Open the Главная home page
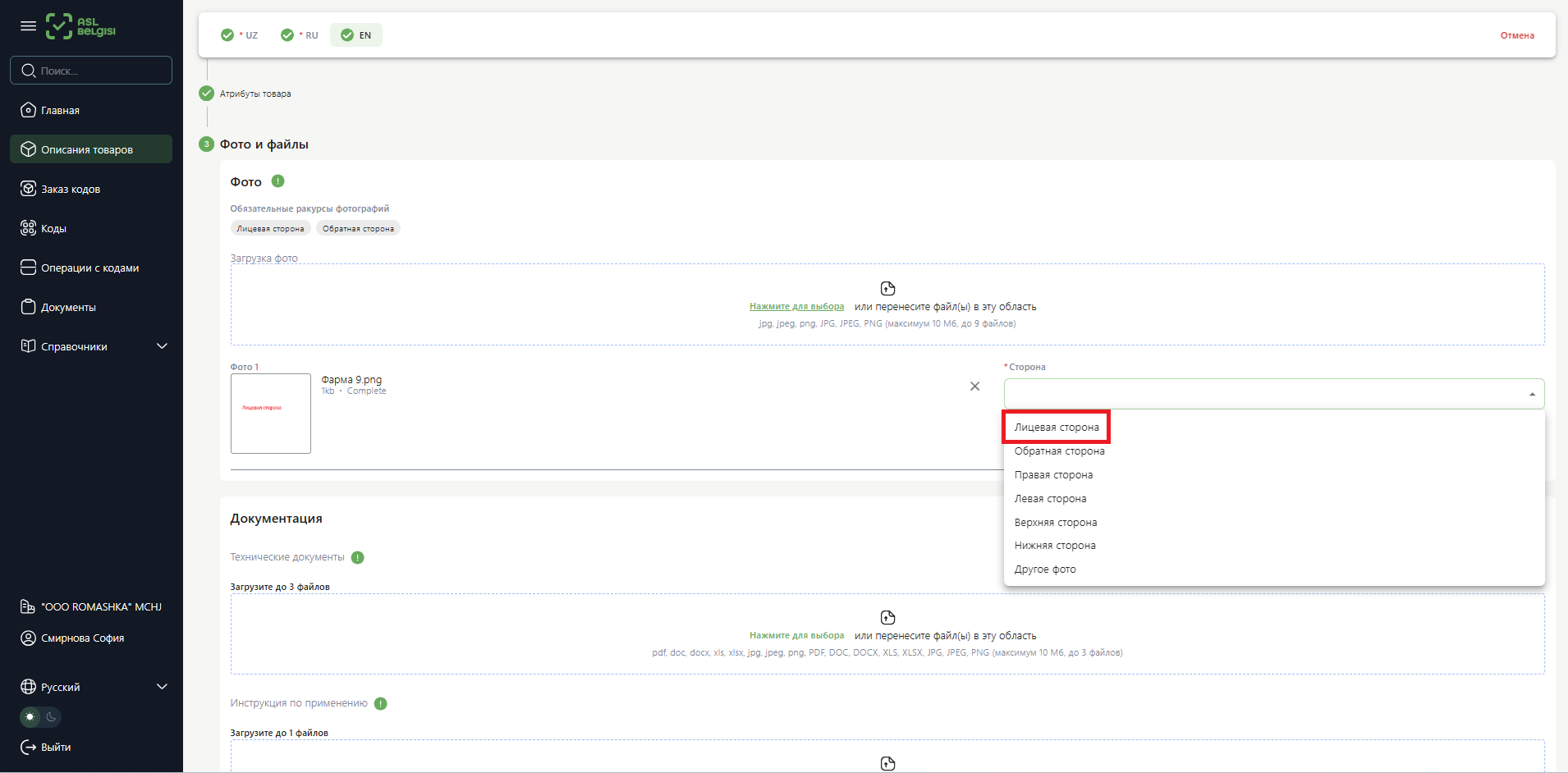1568x773 pixels. pos(60,110)
